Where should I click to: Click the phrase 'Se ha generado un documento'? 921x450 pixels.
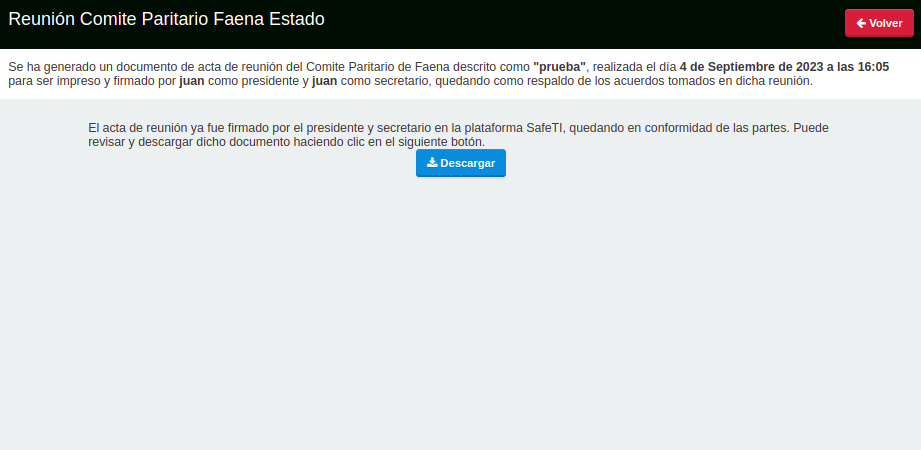85,66
